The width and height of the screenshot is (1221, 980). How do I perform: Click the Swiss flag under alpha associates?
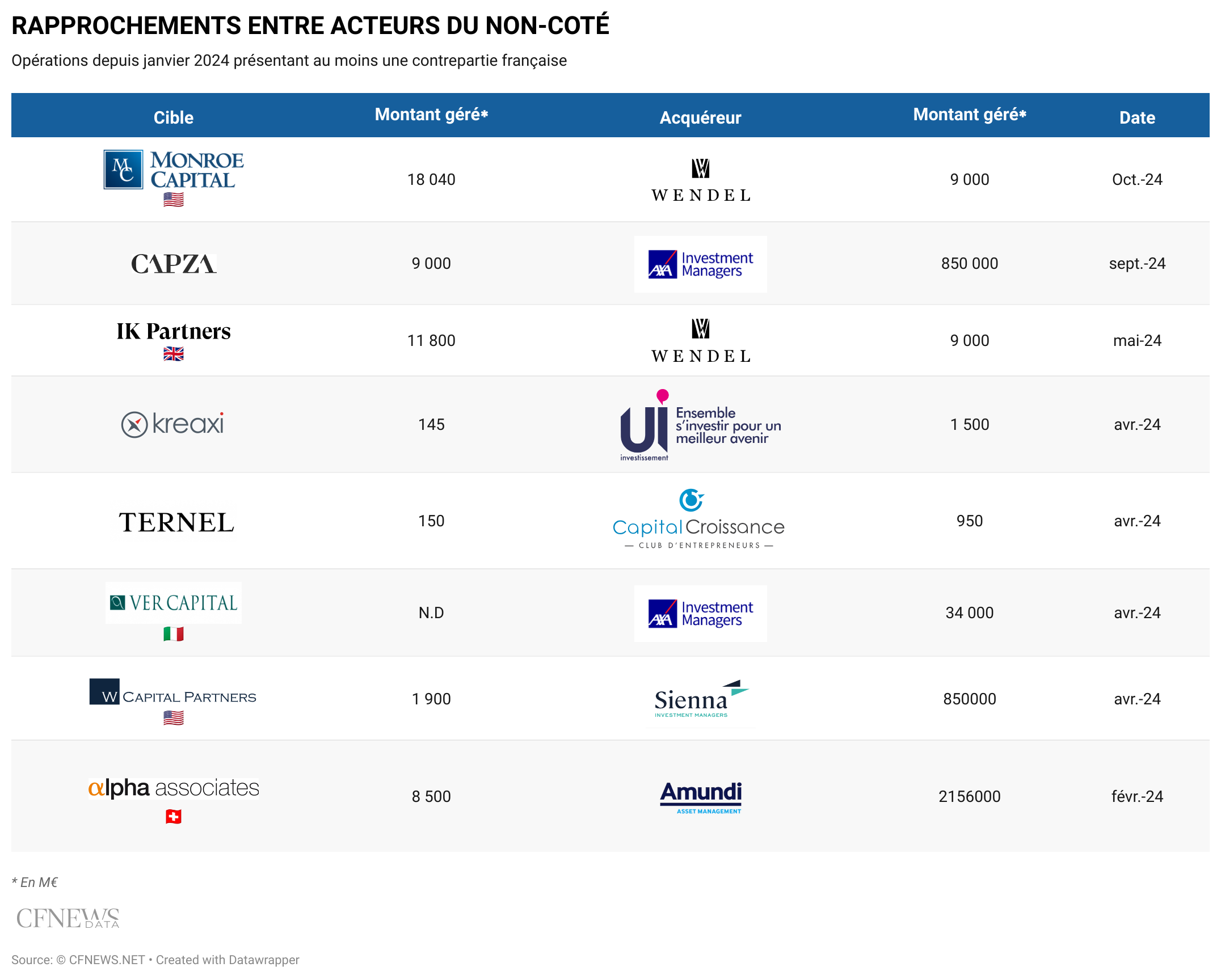(174, 817)
